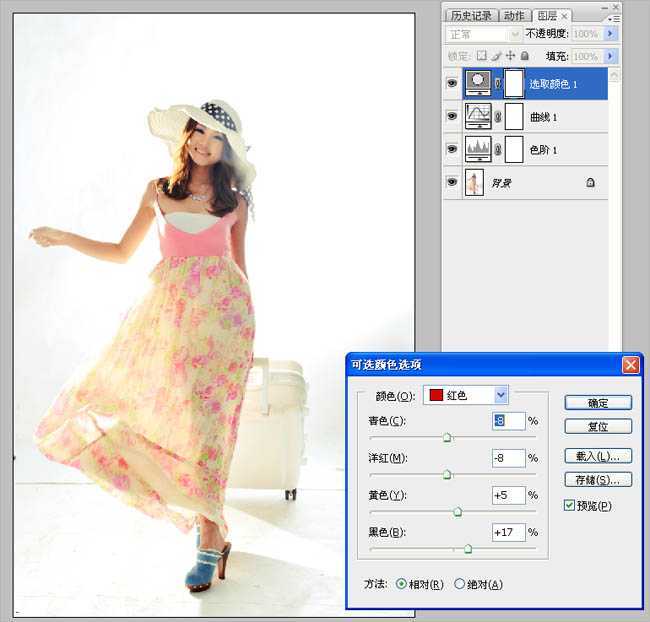Click the lock all padlock icon
Screen dimensions: 650x622
(524, 56)
